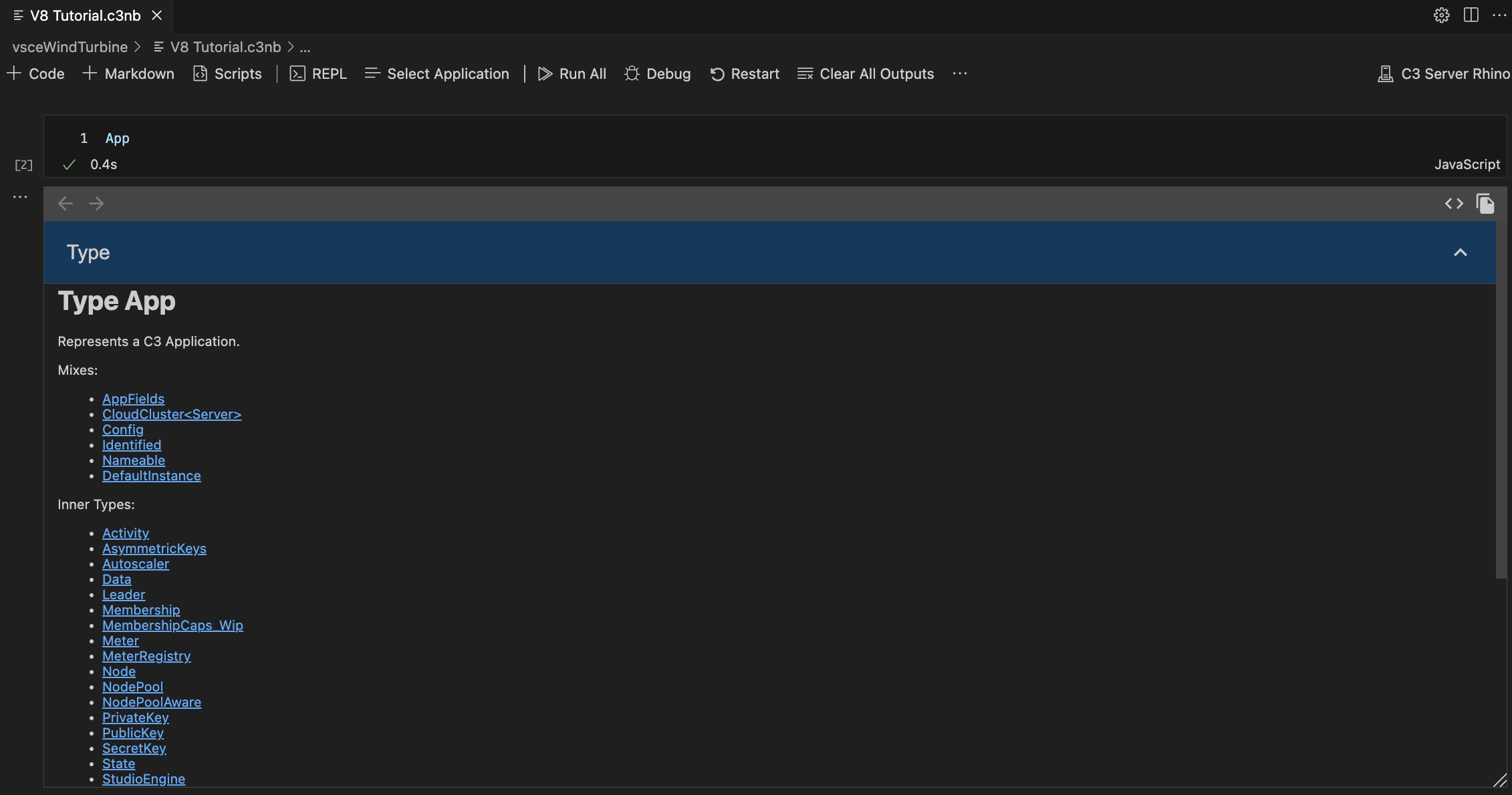Navigate back in documentation output
The height and width of the screenshot is (795, 1512).
point(66,203)
